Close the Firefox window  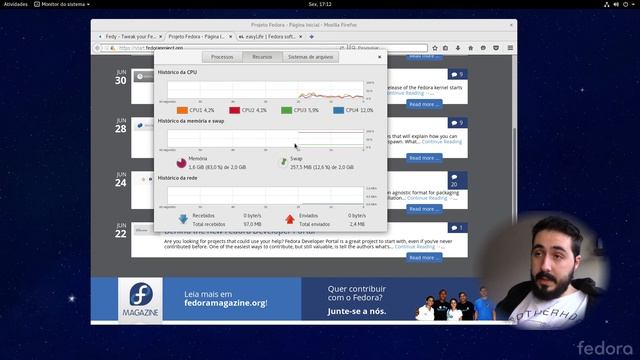click(x=511, y=25)
